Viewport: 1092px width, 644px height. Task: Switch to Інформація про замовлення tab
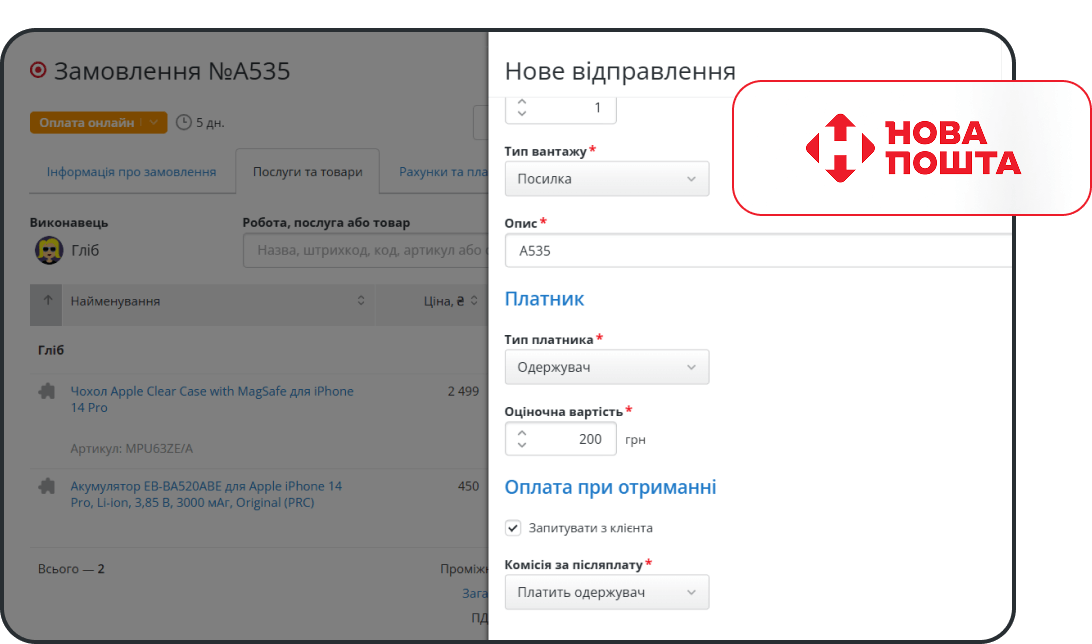[x=131, y=172]
